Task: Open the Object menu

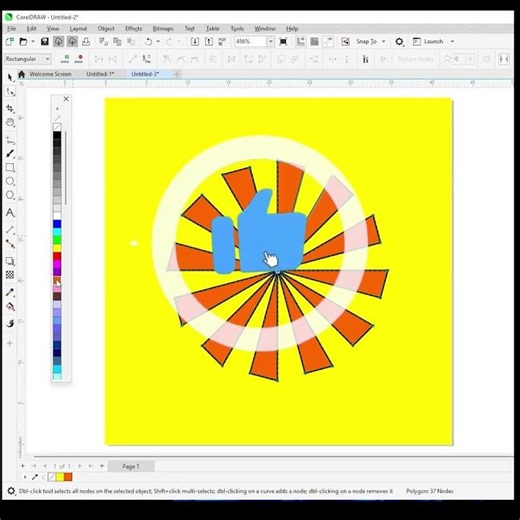Action: [106, 29]
